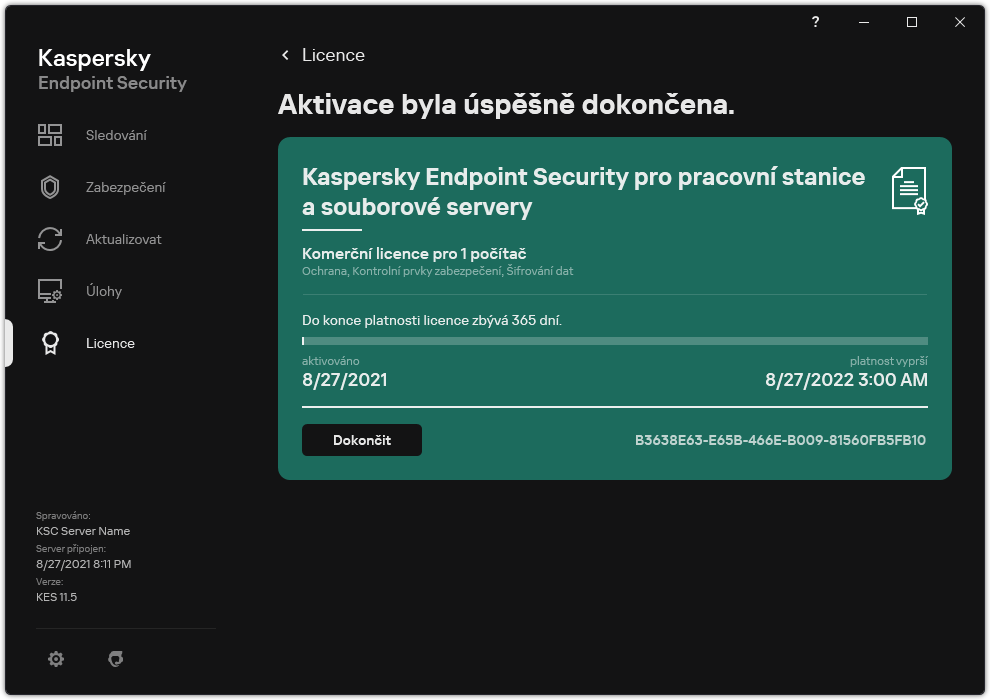
Task: Open Úlohy tasks icon
Action: pos(49,291)
